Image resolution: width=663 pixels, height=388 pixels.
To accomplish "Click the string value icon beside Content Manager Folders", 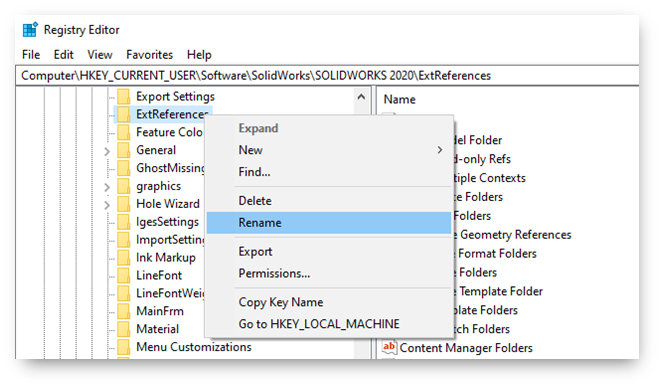I will coord(389,347).
